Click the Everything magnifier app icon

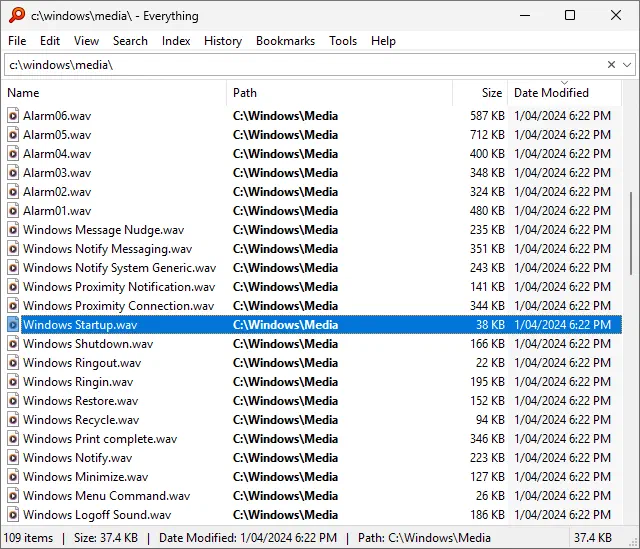(x=17, y=16)
